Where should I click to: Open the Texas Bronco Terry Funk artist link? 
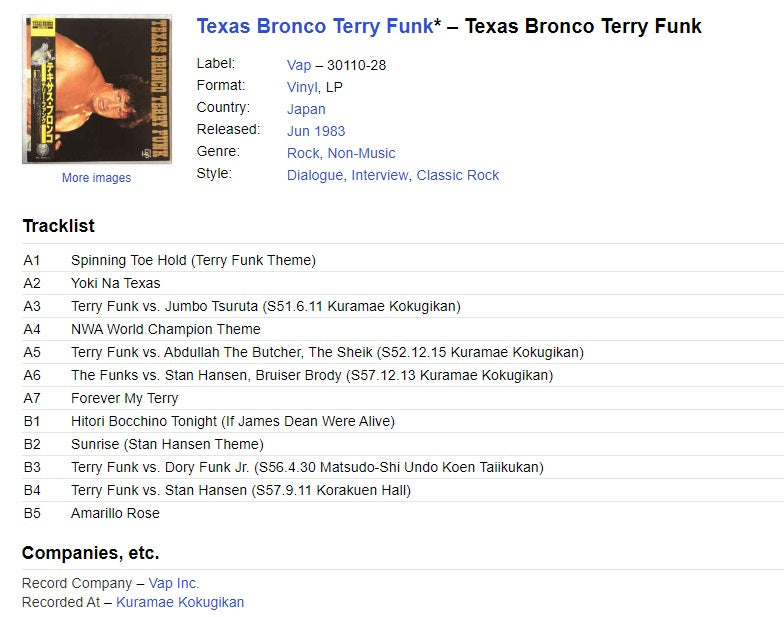click(314, 26)
